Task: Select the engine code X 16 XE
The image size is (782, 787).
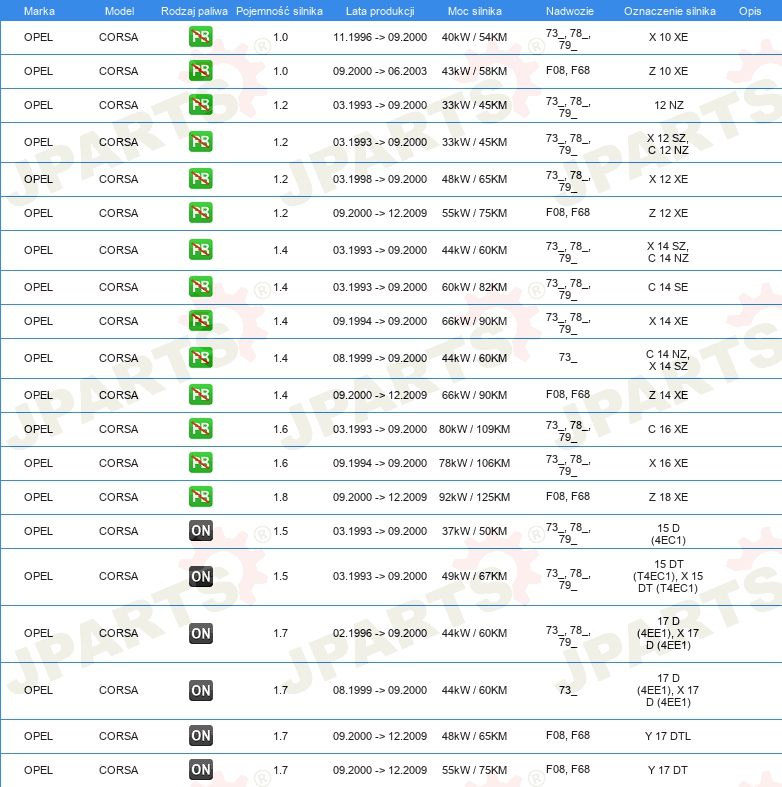Action: 668,463
